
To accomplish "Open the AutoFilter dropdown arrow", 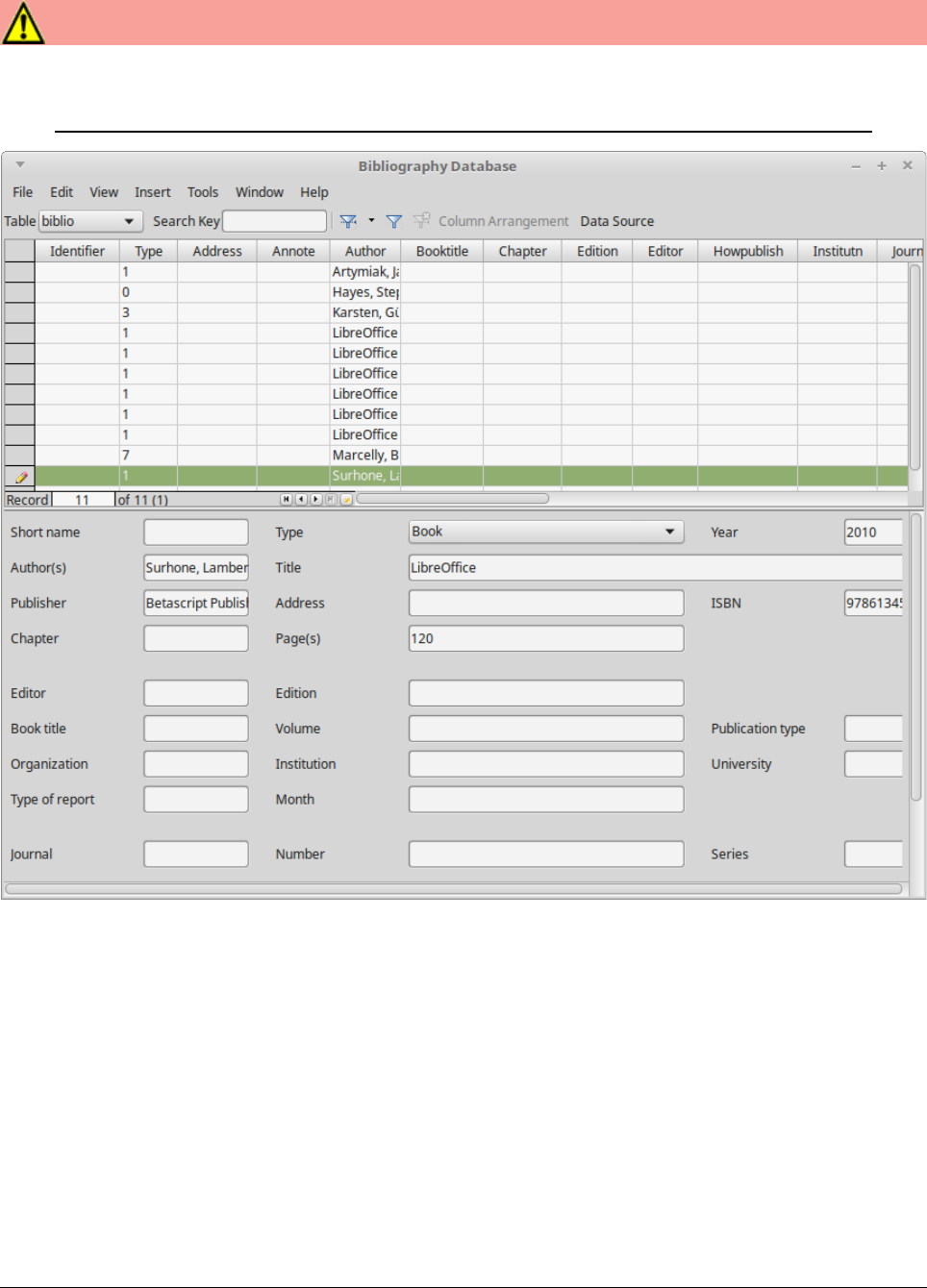I will coord(371,221).
